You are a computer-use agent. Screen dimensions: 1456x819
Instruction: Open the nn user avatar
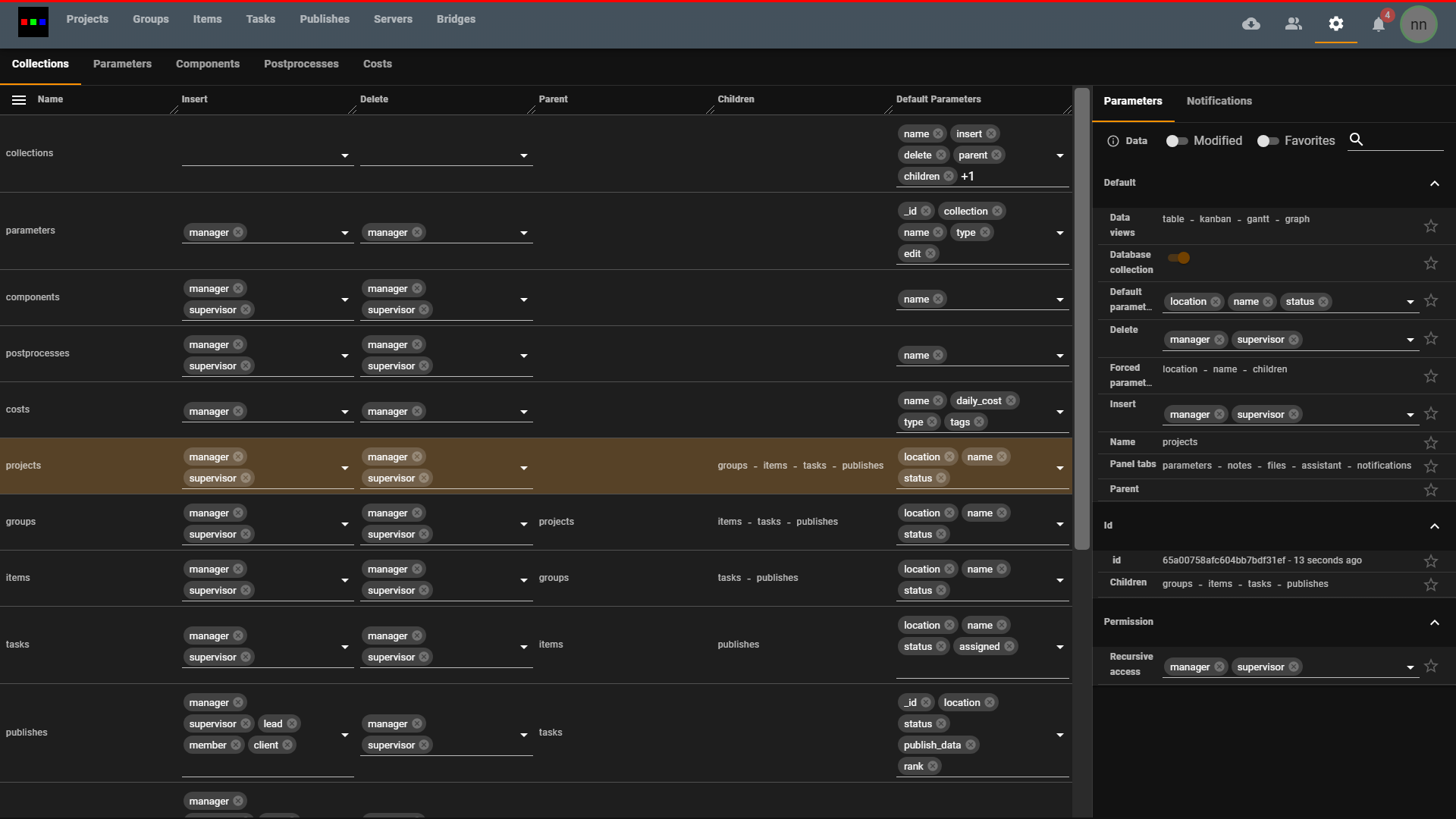click(x=1418, y=25)
